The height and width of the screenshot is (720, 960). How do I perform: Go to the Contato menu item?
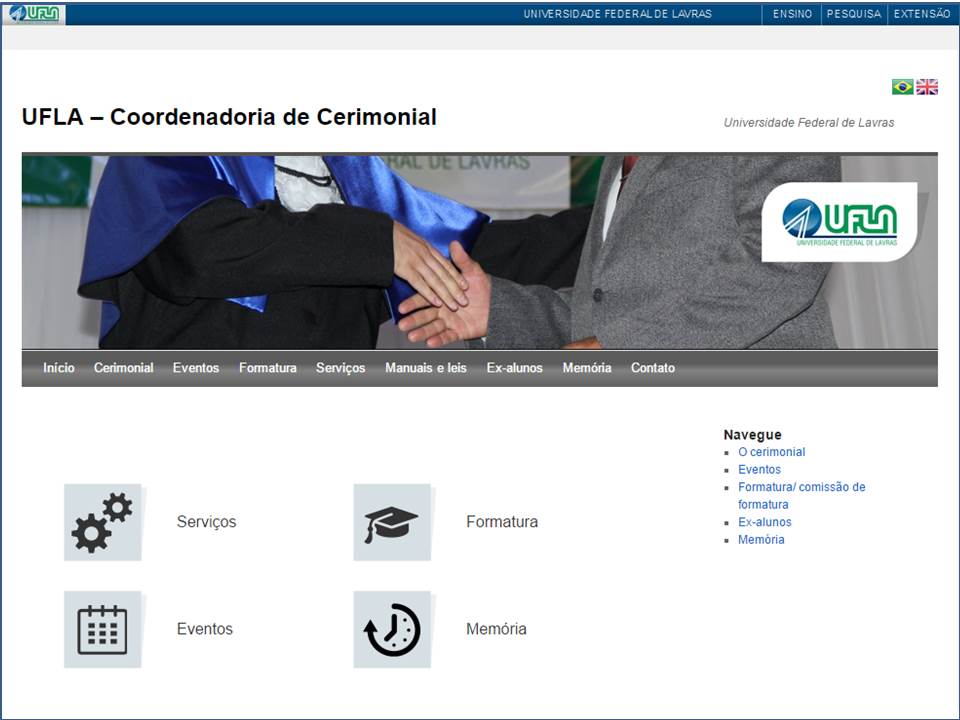[x=652, y=368]
